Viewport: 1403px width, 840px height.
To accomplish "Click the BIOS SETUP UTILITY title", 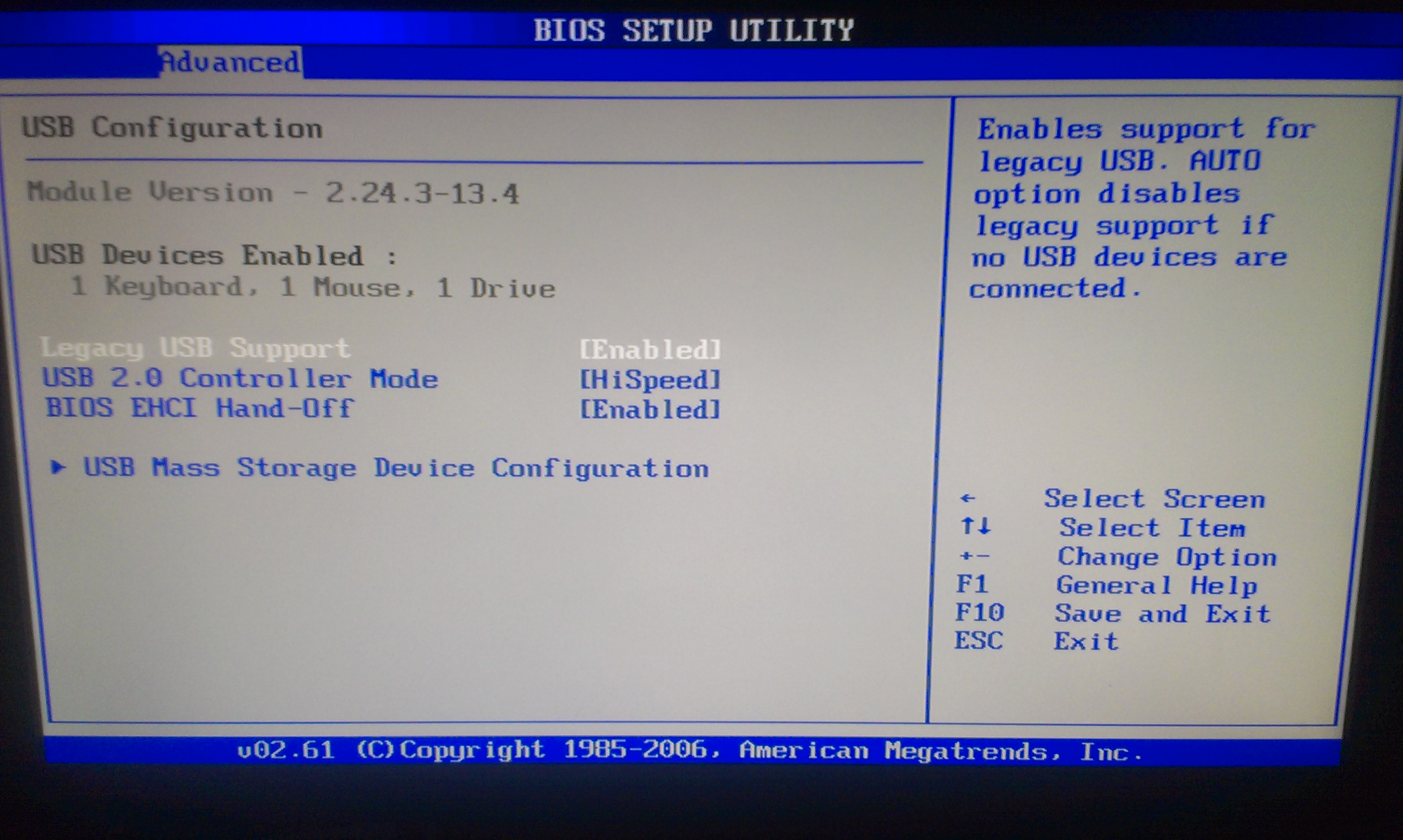I will [x=693, y=30].
